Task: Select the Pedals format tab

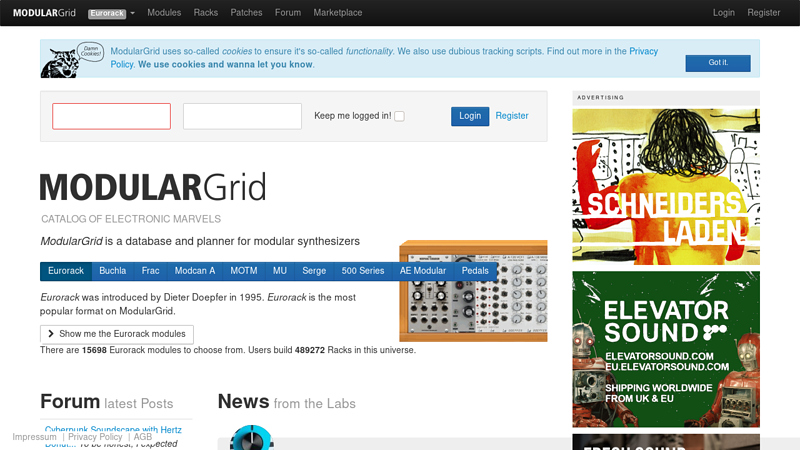Action: coord(475,271)
